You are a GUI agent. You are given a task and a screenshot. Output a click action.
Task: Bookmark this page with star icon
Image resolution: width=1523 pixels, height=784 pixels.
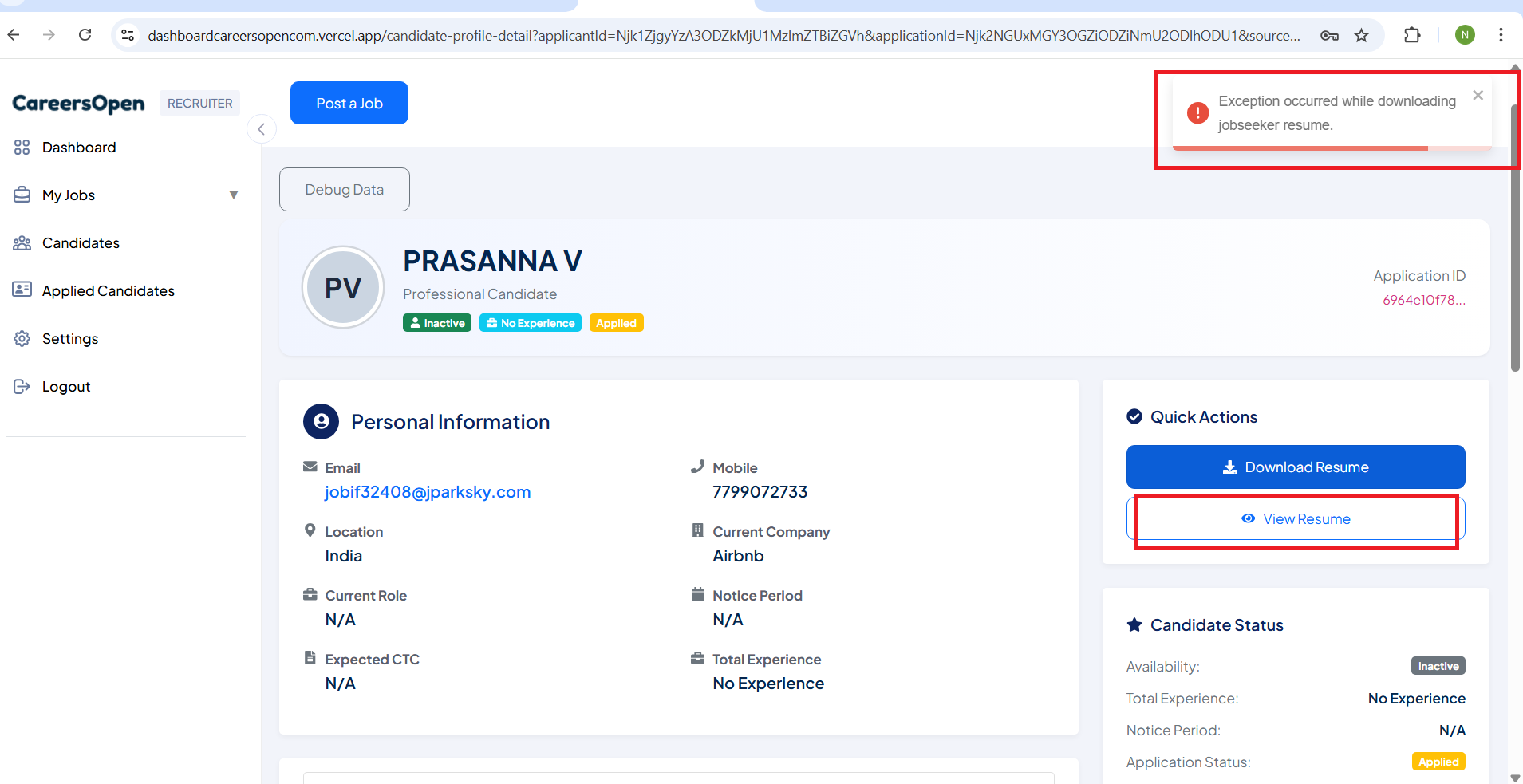pos(1361,35)
